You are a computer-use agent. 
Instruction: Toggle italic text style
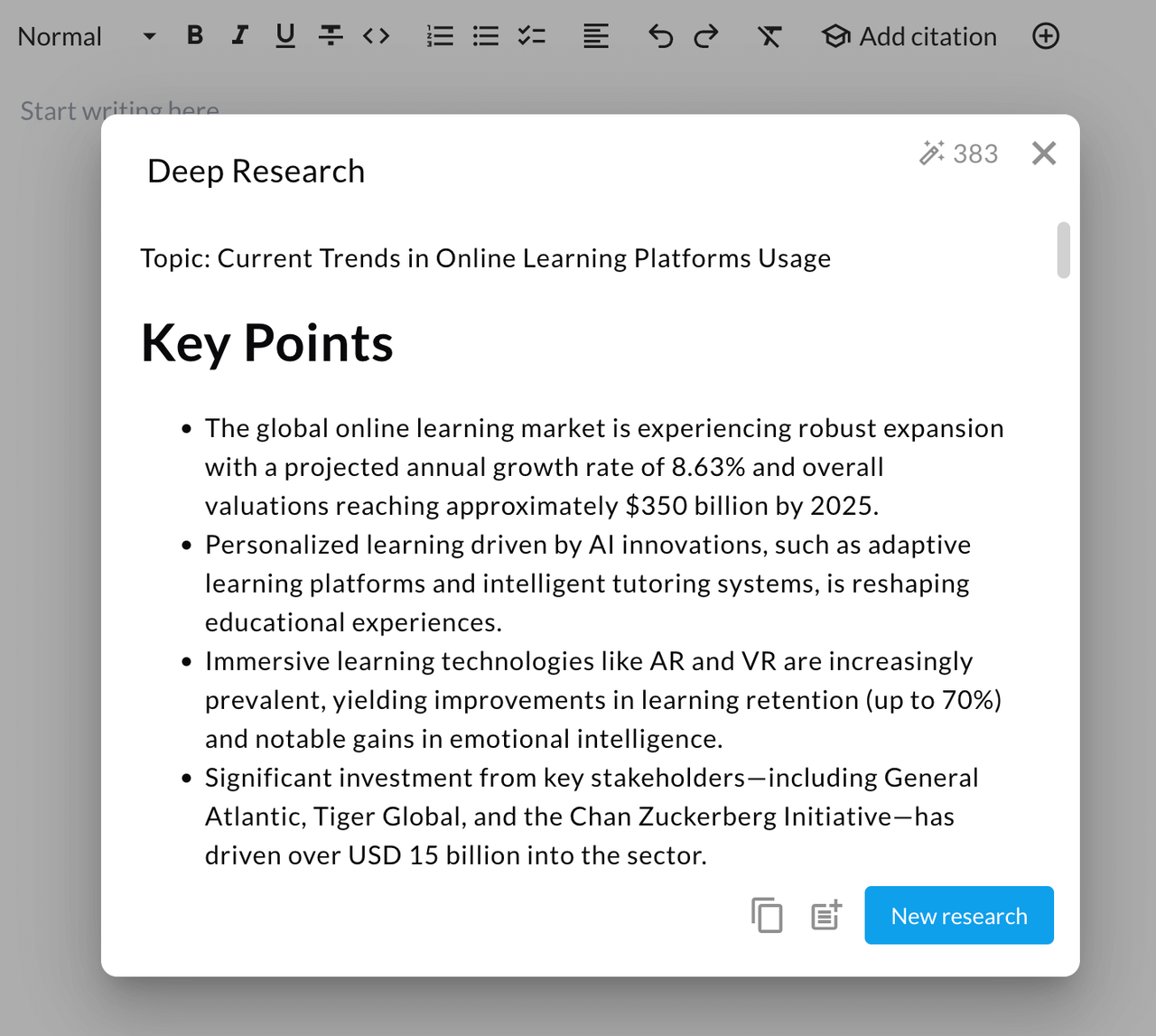coord(239,36)
